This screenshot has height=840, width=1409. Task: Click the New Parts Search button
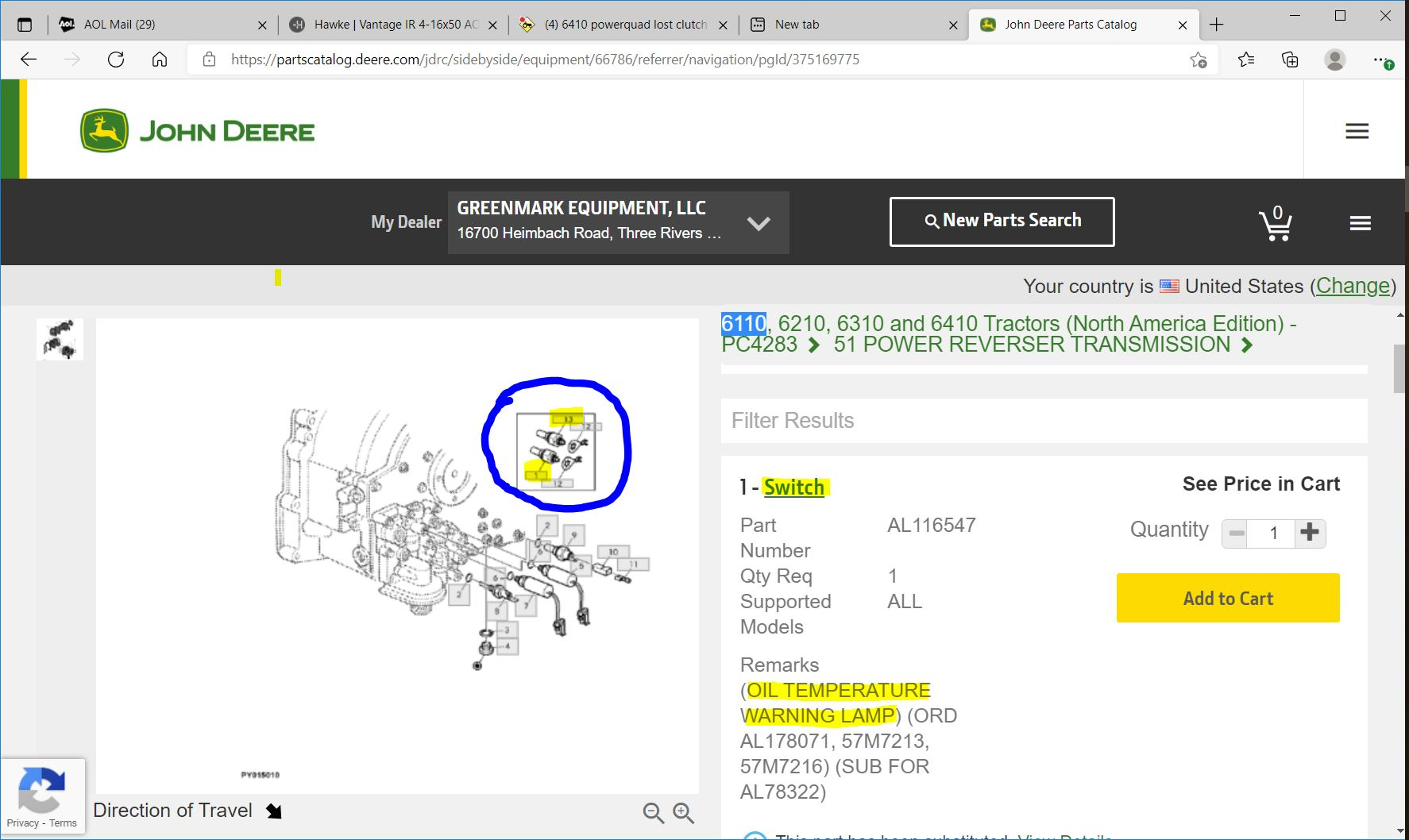point(1002,222)
